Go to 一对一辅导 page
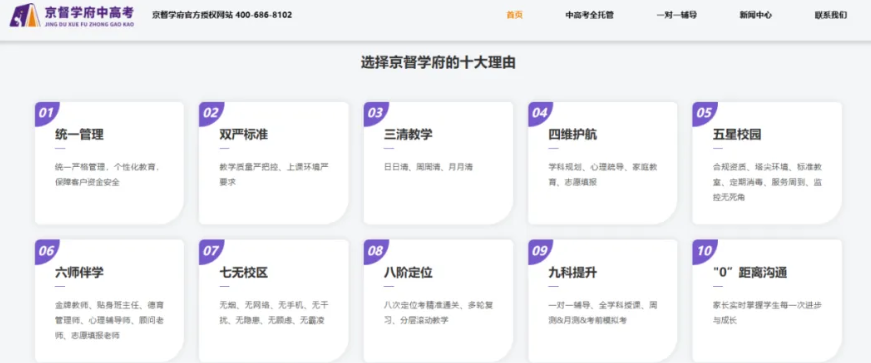This screenshot has height=363, width=871. pos(677,15)
